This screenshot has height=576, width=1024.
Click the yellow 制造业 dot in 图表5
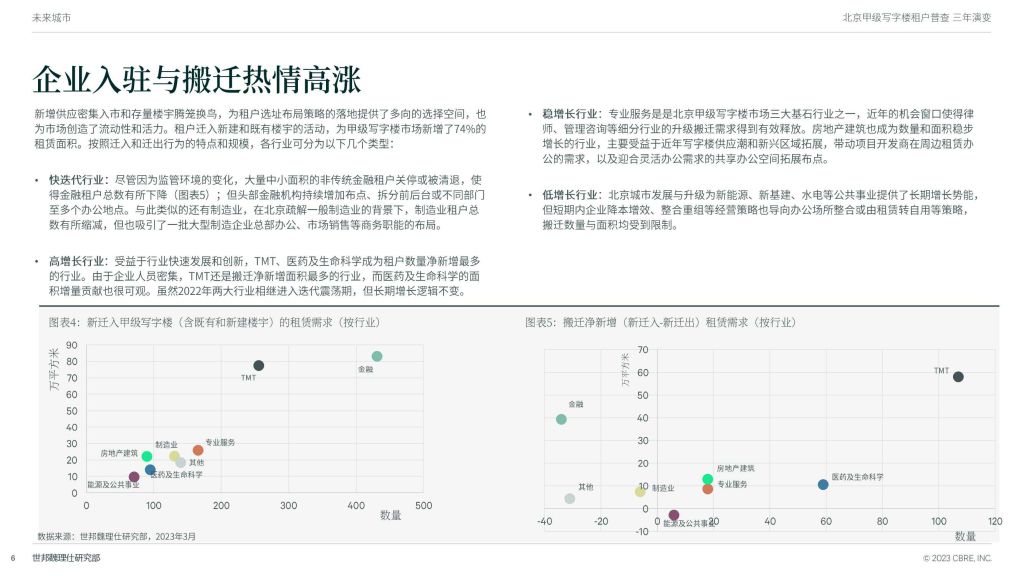[x=640, y=491]
